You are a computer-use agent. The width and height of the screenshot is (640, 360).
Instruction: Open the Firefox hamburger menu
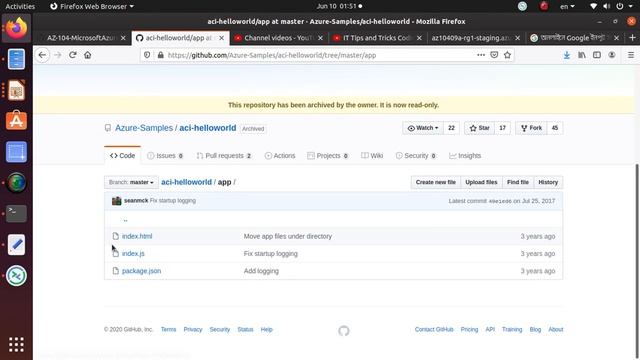[631, 55]
